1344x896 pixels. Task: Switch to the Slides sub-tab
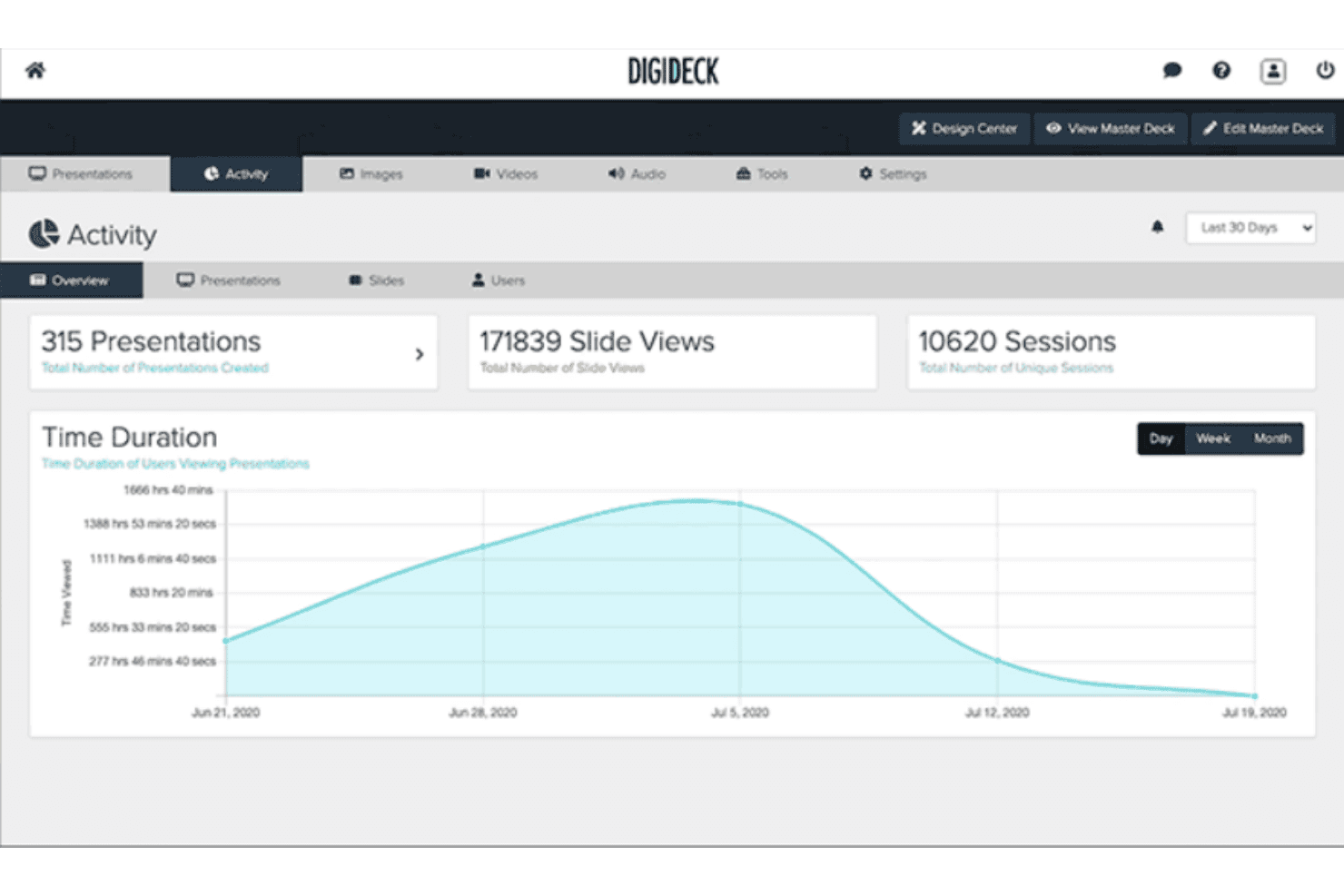(377, 281)
